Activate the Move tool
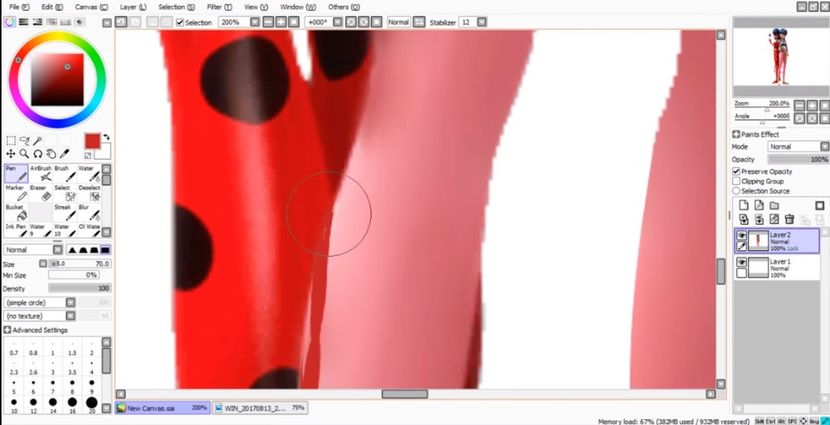The height and width of the screenshot is (425, 830). 11,154
